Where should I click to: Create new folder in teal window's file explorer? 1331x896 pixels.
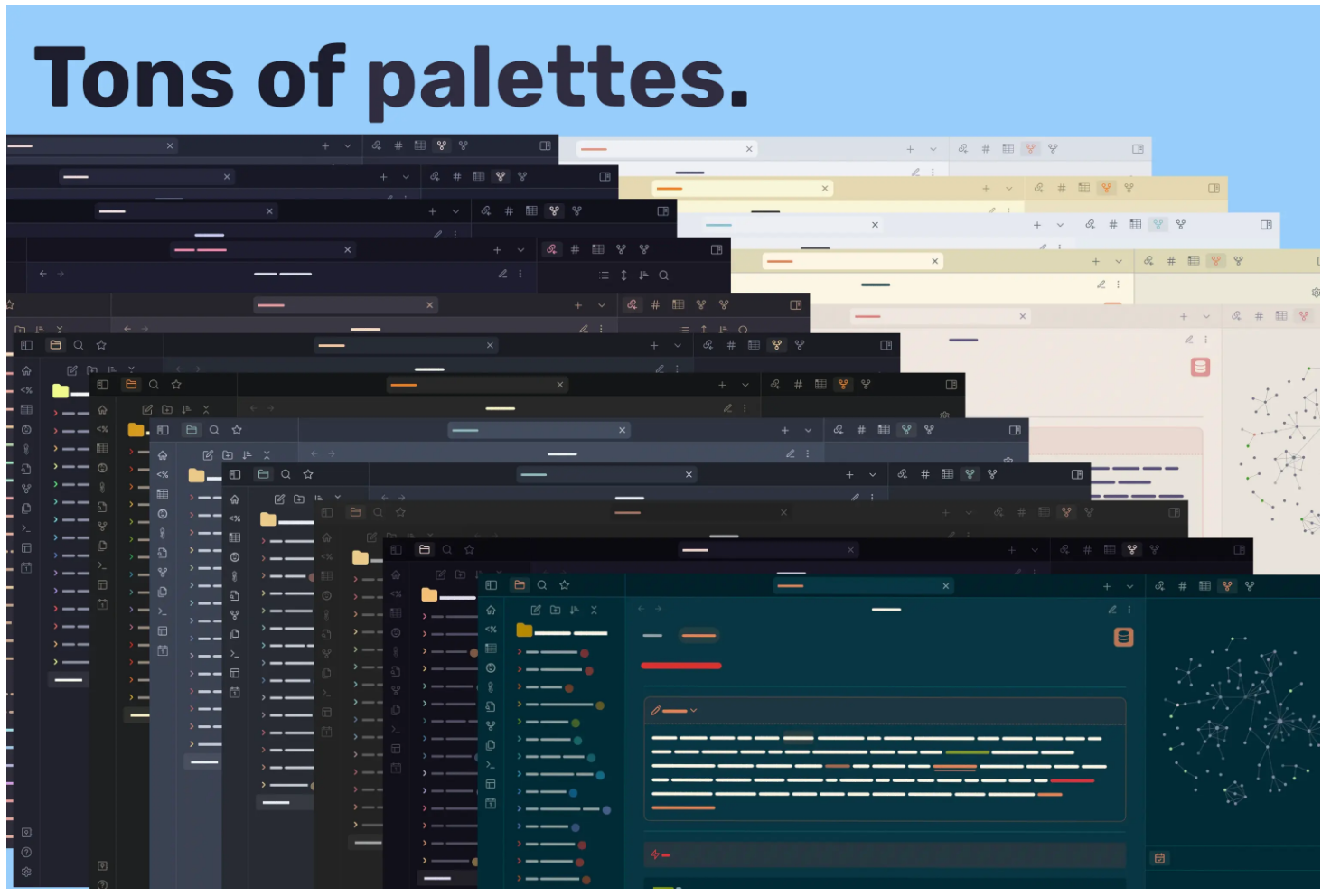click(555, 611)
